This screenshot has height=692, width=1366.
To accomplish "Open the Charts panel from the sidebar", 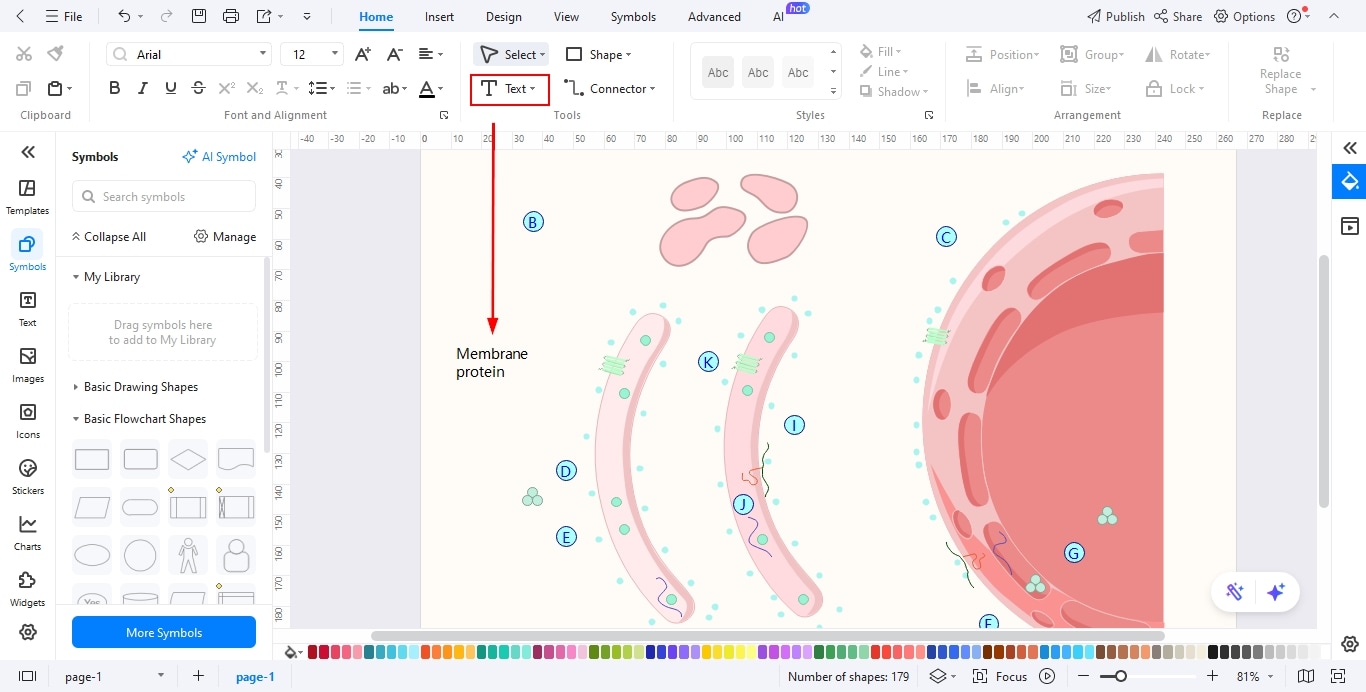I will (27, 531).
